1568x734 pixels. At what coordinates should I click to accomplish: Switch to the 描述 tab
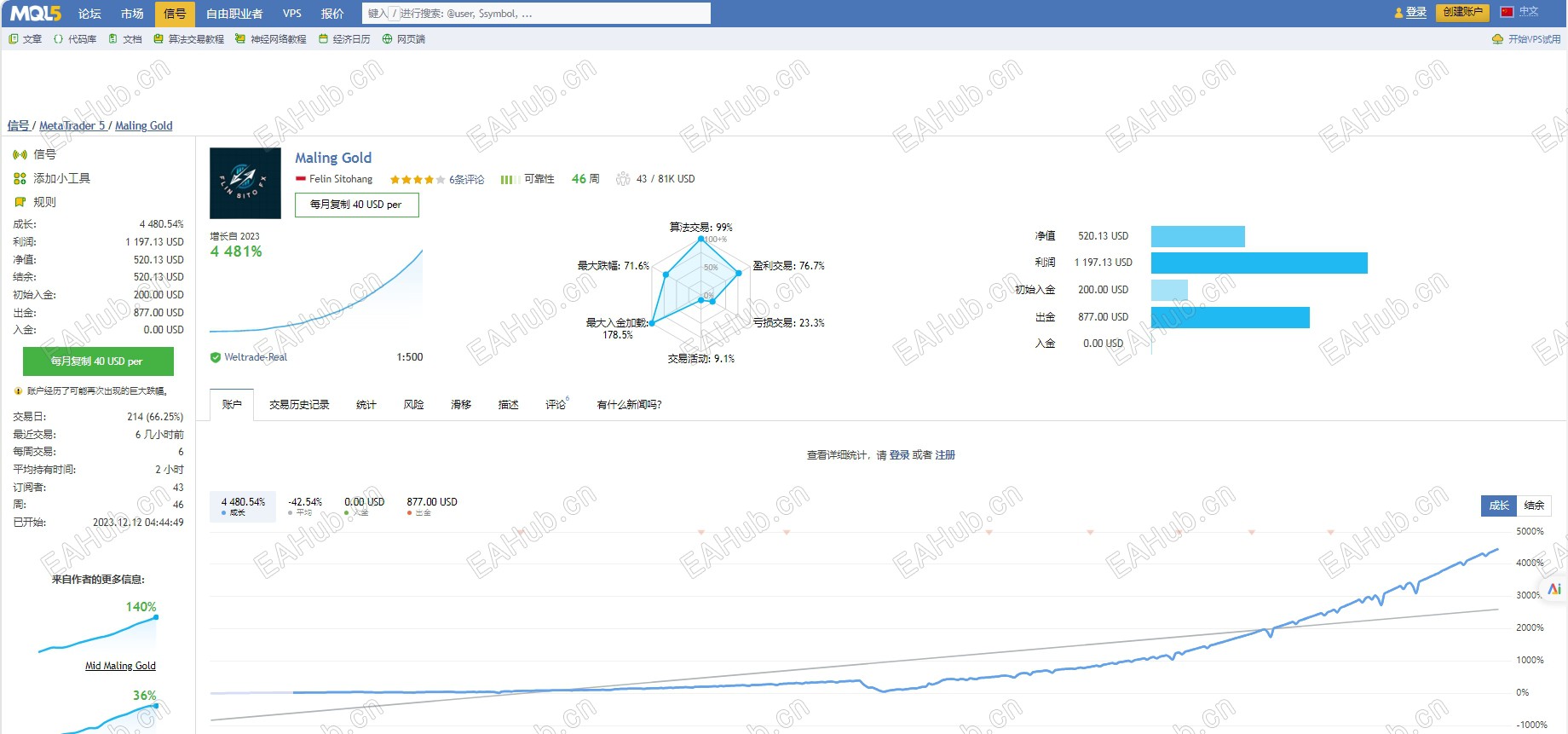[x=509, y=404]
